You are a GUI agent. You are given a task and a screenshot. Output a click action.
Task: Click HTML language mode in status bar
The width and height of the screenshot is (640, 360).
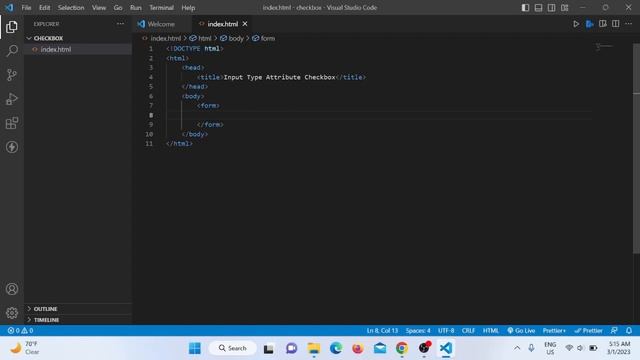point(491,331)
